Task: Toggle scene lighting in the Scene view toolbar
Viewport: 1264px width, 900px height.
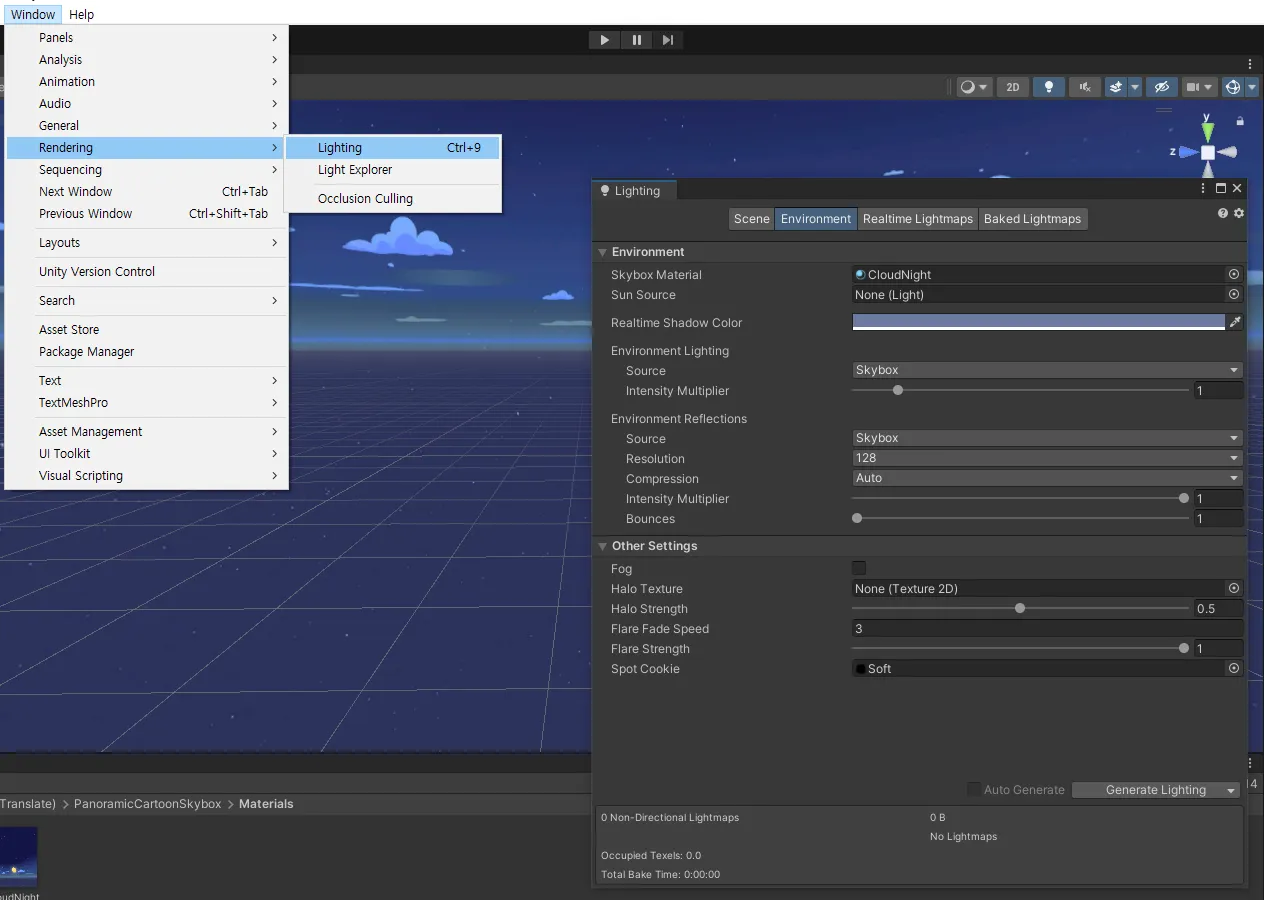Action: pos(1048,87)
